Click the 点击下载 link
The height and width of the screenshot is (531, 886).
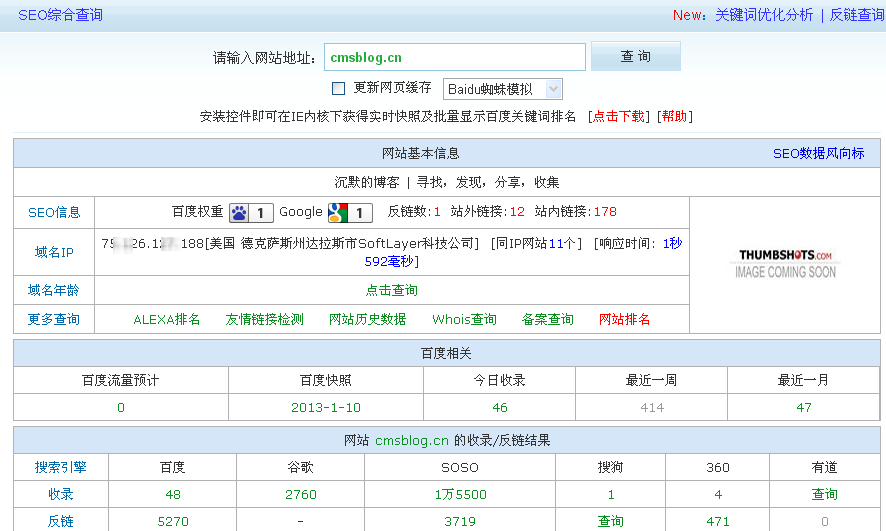pyautogui.click(x=618, y=116)
